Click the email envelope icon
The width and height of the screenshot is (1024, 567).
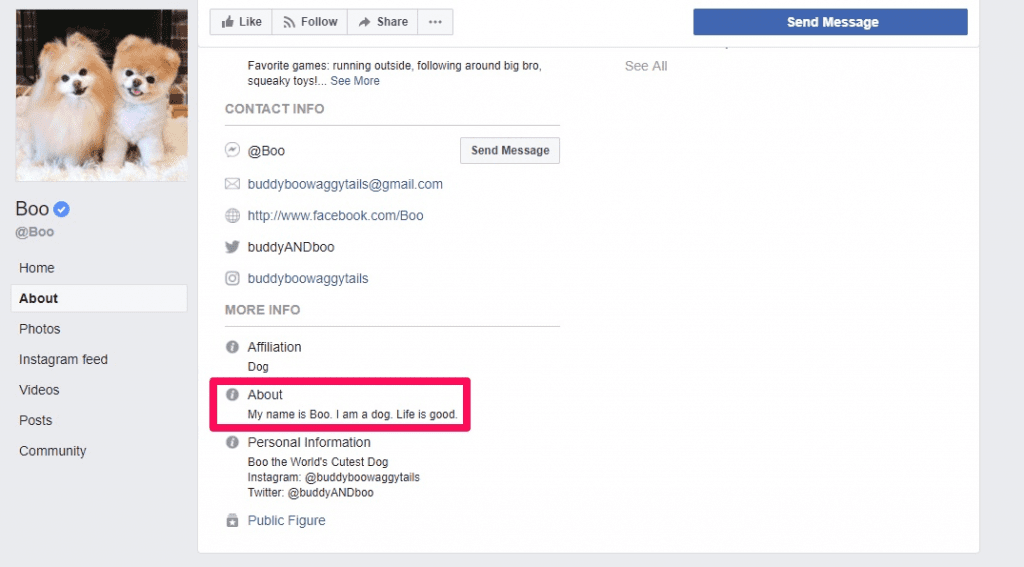click(232, 184)
